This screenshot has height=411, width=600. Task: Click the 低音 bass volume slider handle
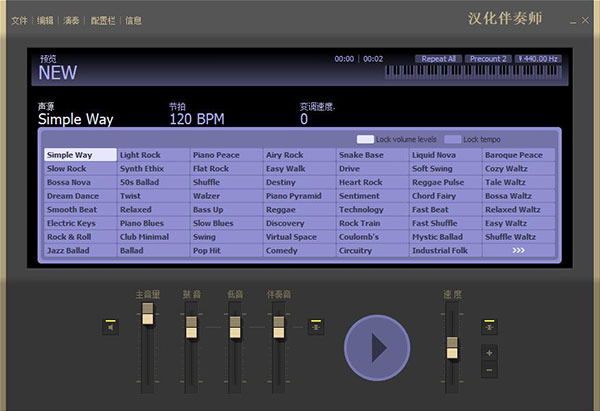pyautogui.click(x=235, y=327)
